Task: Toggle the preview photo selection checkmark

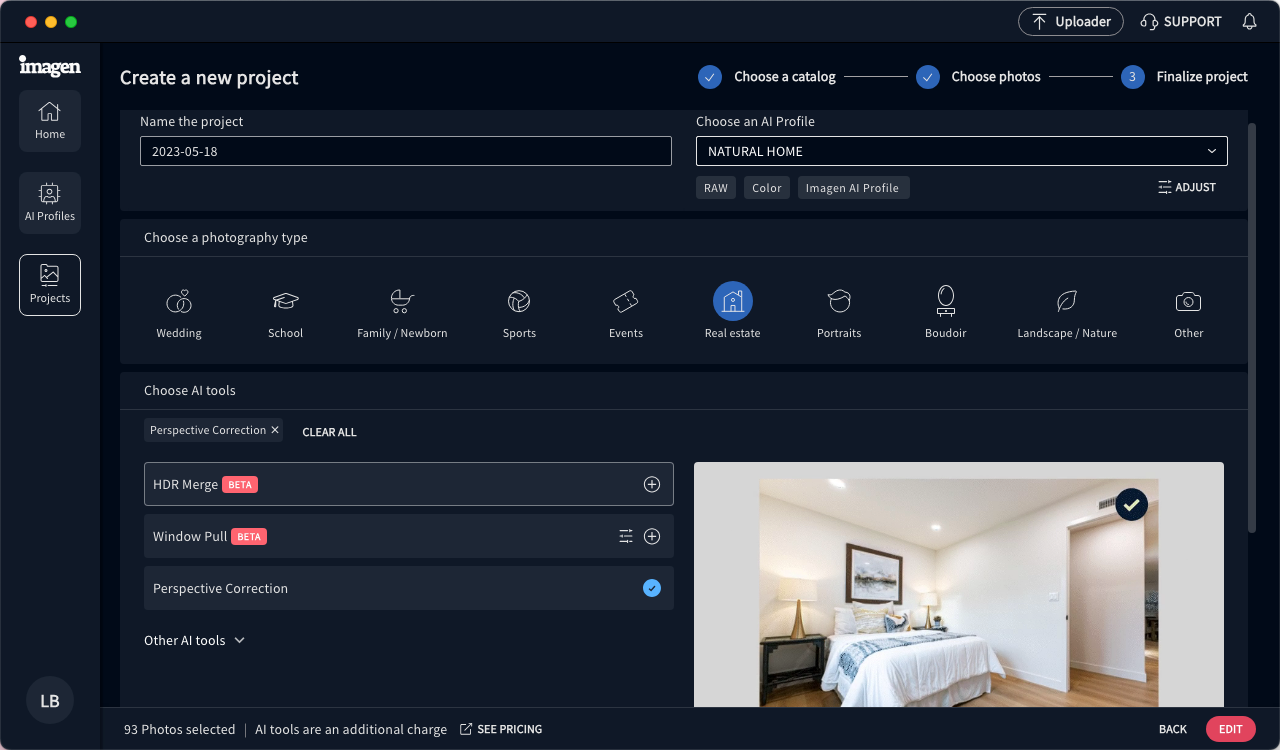Action: 1131,505
